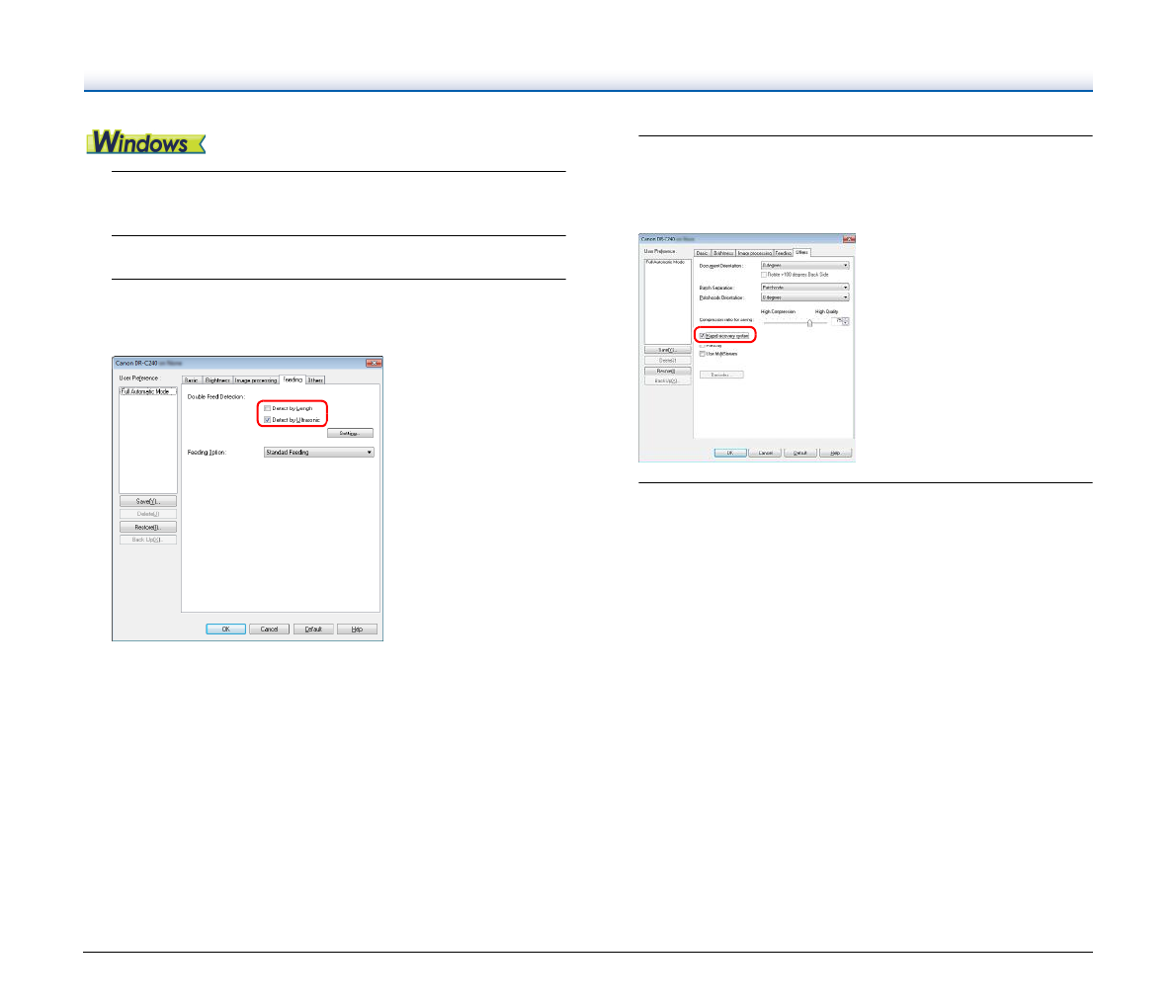Check the Use MultiStream option
This screenshot has width=1176, height=1008.
(703, 354)
